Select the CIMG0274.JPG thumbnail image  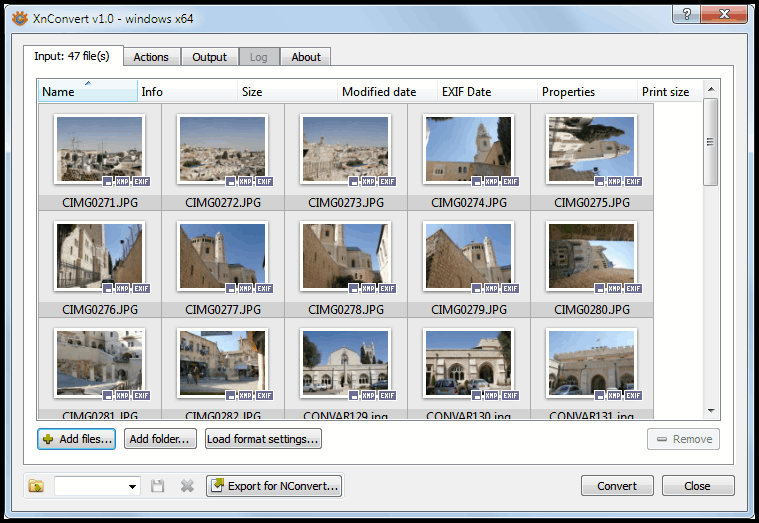point(469,149)
